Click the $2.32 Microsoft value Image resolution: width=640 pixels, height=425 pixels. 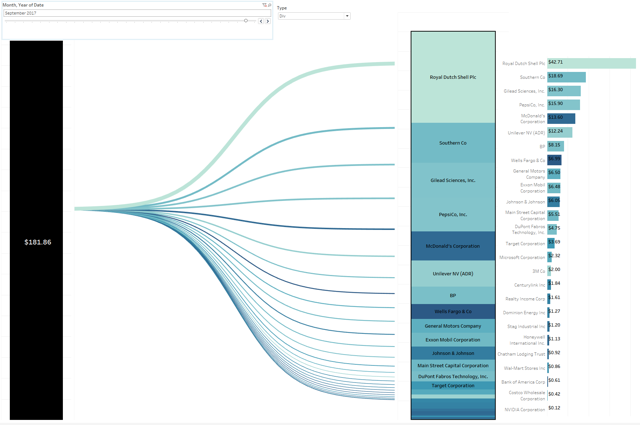554,256
